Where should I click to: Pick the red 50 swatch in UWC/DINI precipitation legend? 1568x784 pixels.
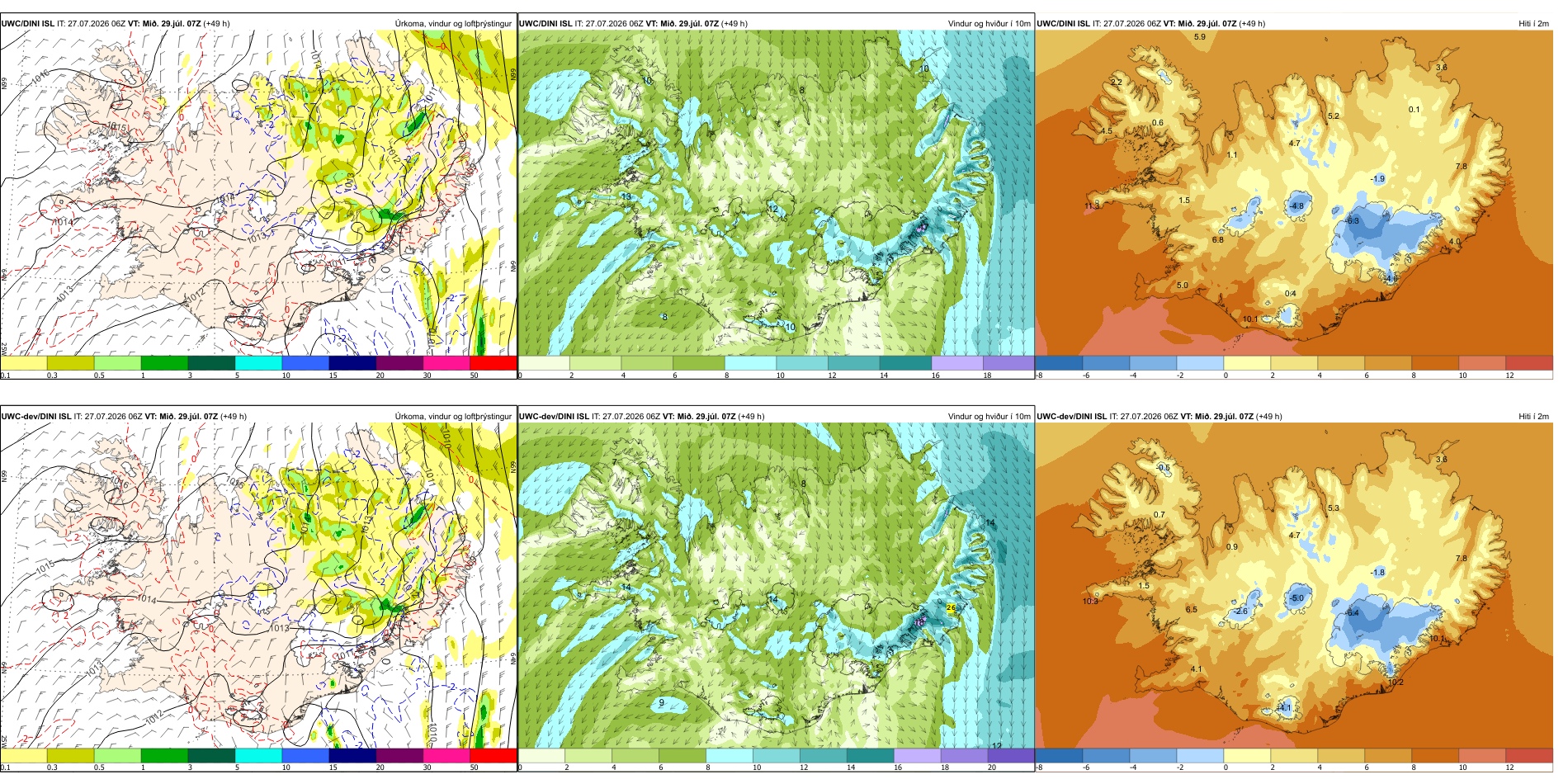(x=493, y=362)
